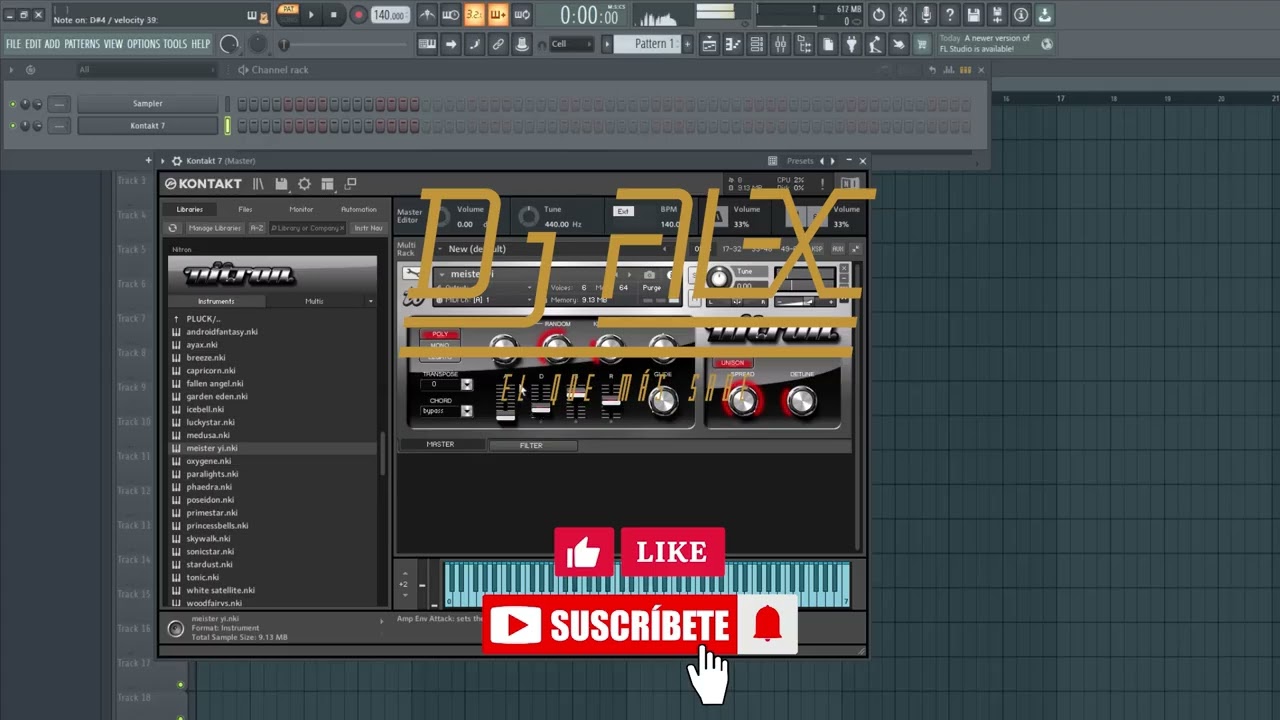Open the EDIT menu

(x=33, y=44)
